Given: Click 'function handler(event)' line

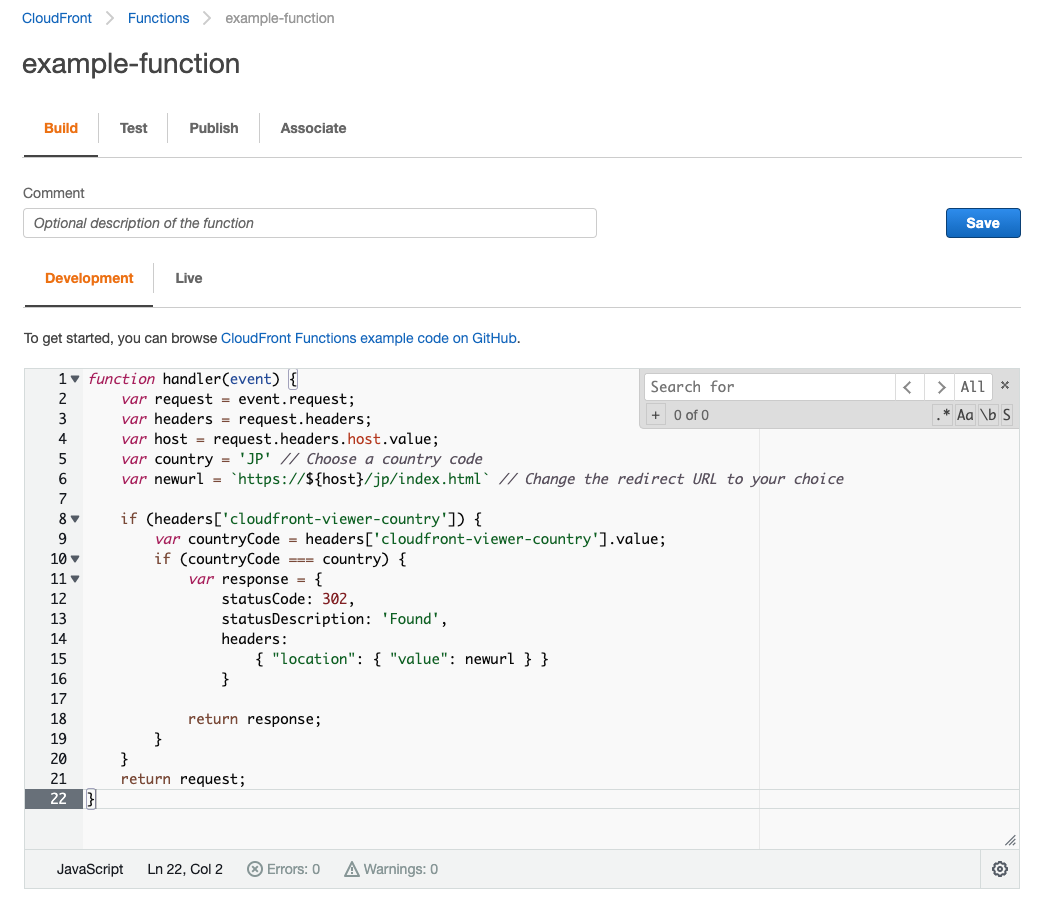Looking at the screenshot, I should [x=193, y=379].
